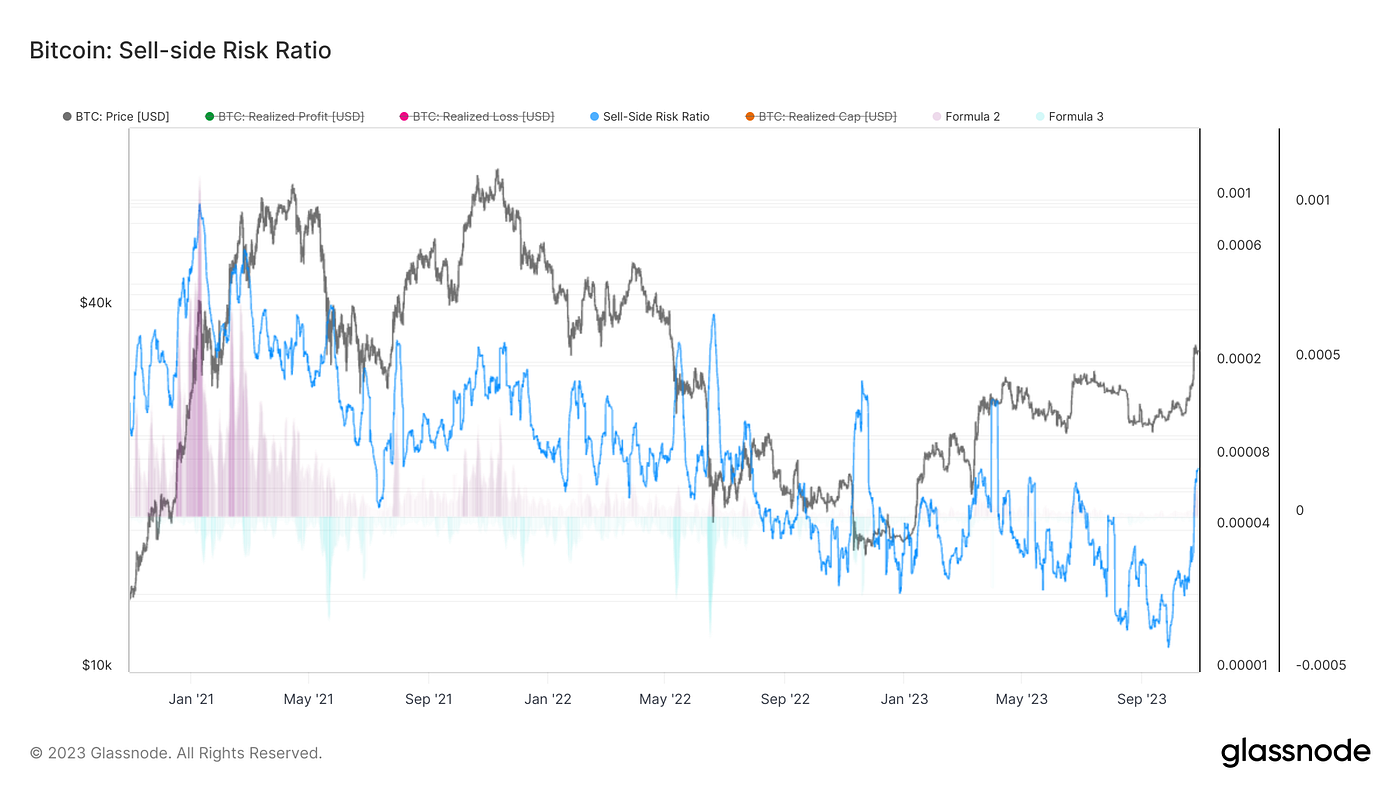Toggle Formula 3 legend entry

point(1070,117)
